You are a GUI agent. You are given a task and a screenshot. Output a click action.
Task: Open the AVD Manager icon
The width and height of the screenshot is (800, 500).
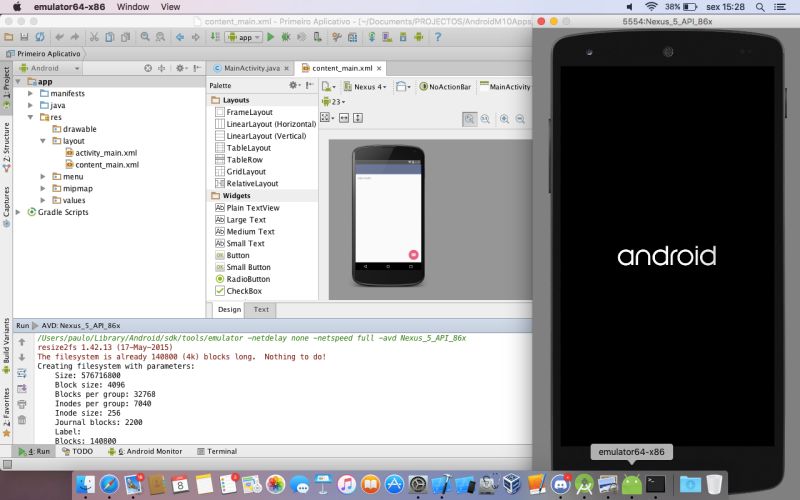387,37
